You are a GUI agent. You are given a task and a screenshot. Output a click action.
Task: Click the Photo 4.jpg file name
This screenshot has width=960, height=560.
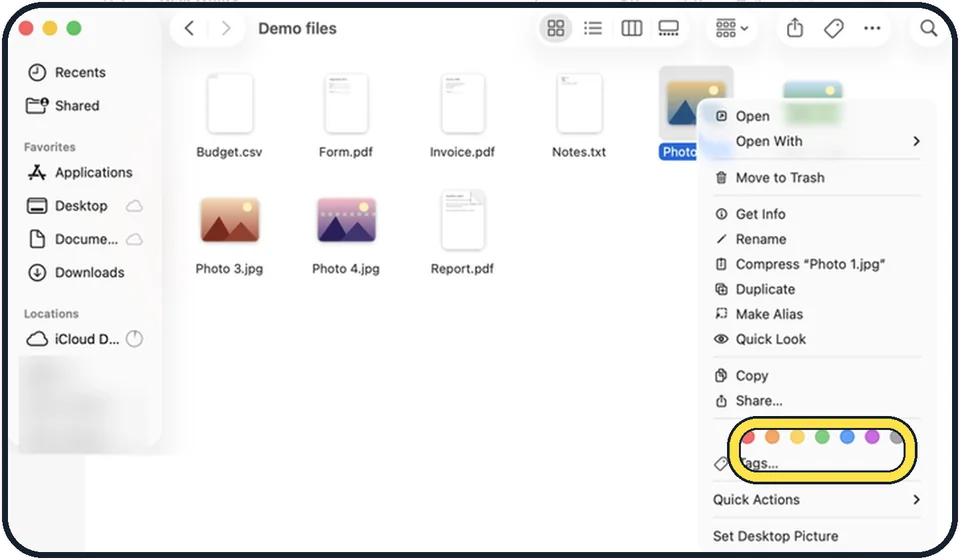tap(346, 269)
